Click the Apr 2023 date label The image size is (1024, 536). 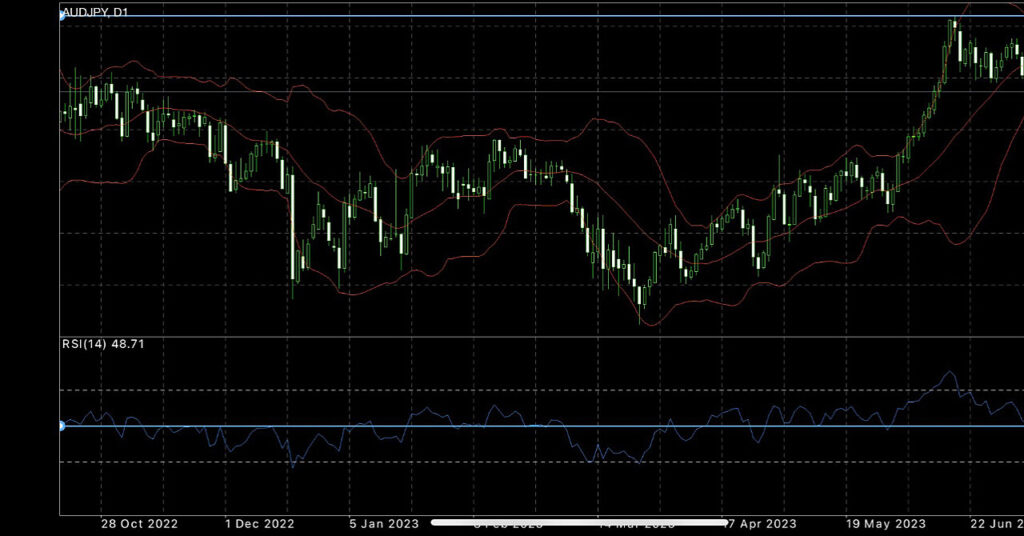point(764,523)
